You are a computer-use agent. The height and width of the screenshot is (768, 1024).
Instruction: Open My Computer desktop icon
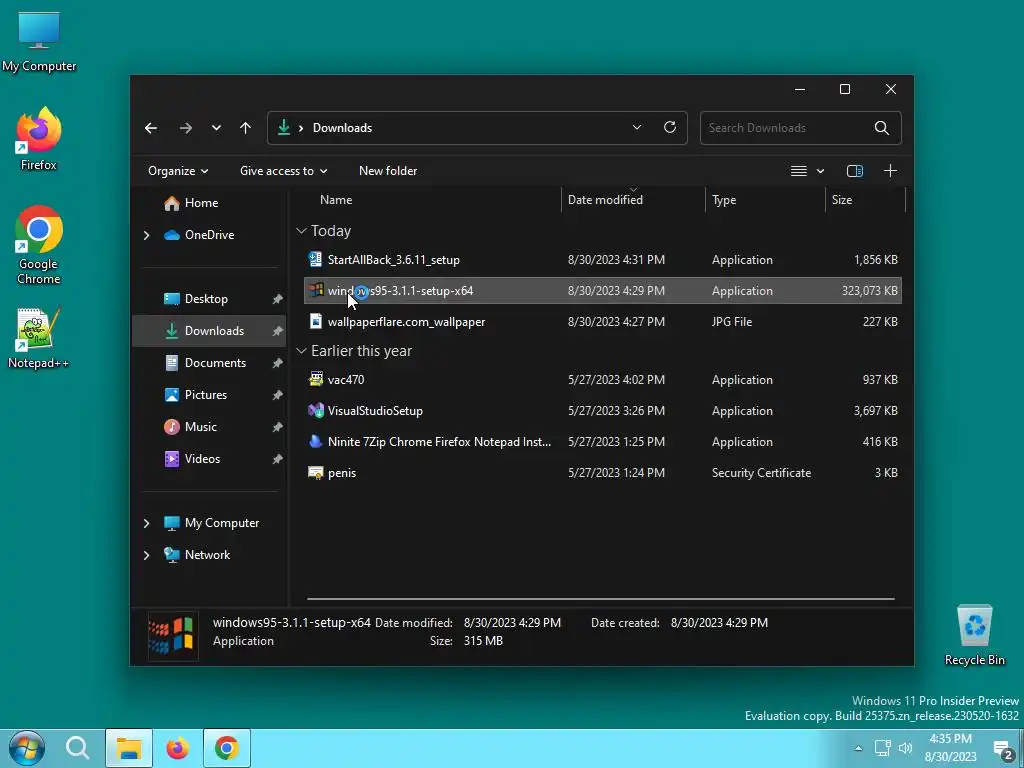39,42
